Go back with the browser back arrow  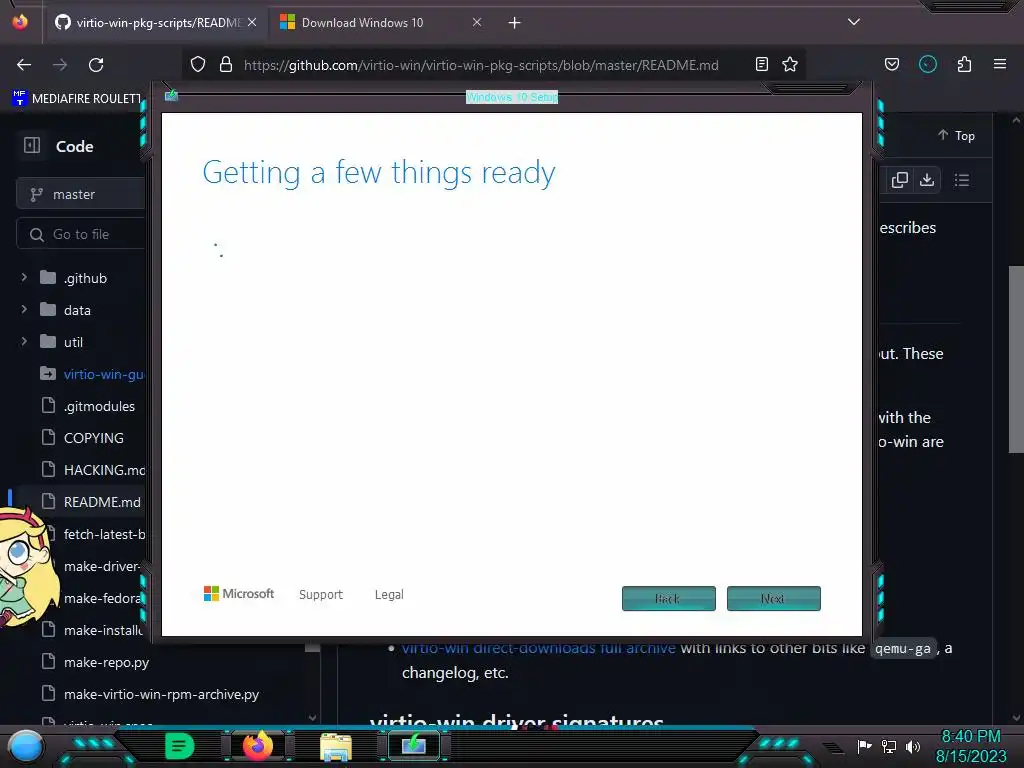(x=24, y=65)
